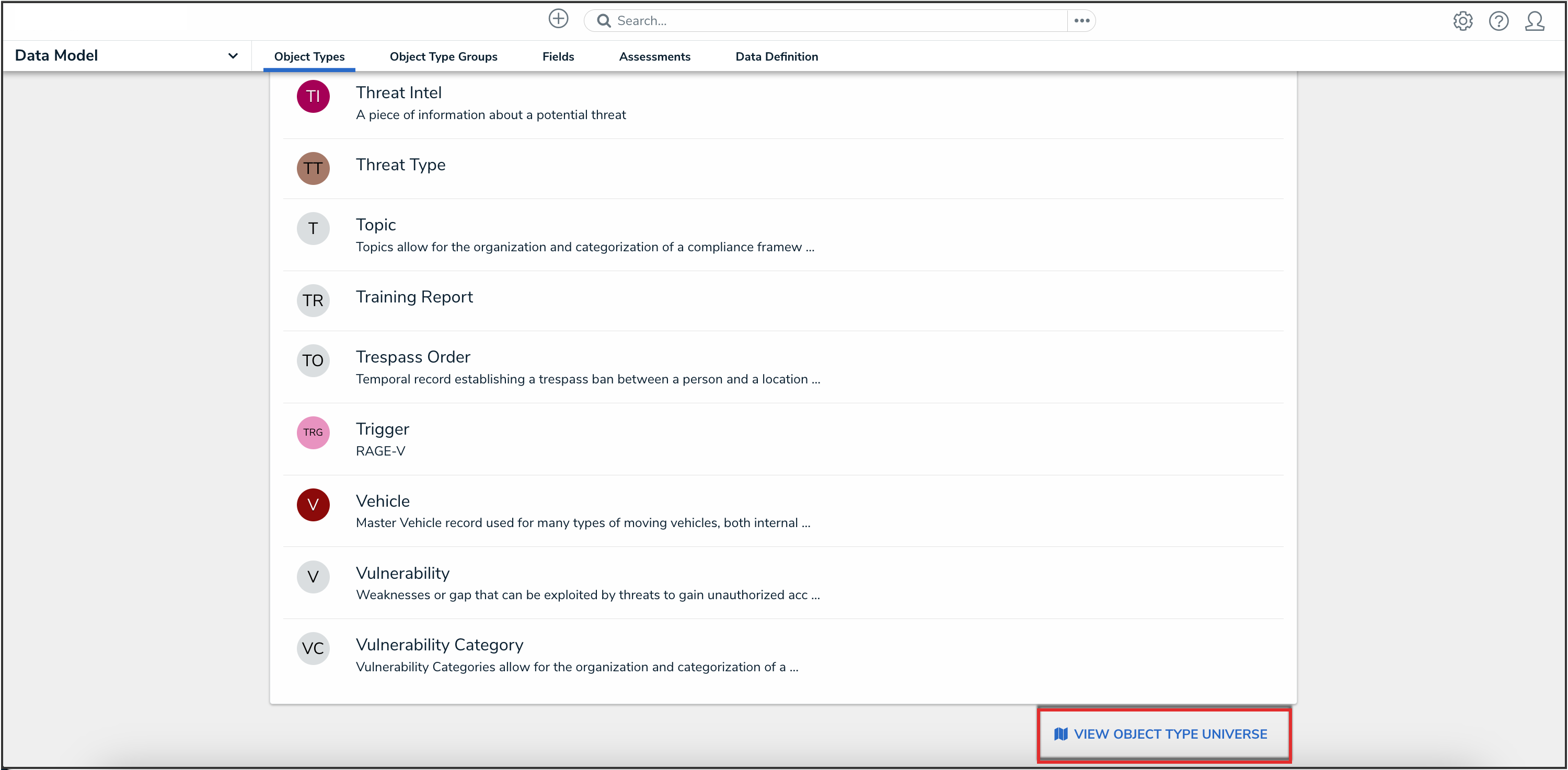The height and width of the screenshot is (770, 1568).
Task: Click the pink TRG Trigger avatar
Action: click(x=313, y=433)
